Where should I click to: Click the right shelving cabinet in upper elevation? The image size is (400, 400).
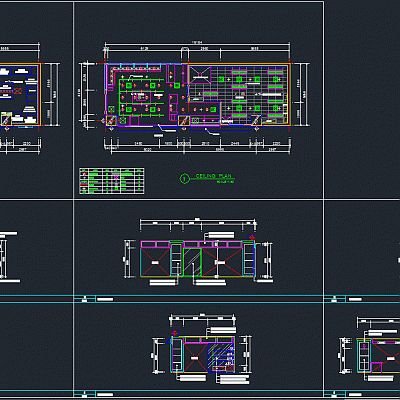tap(249, 260)
